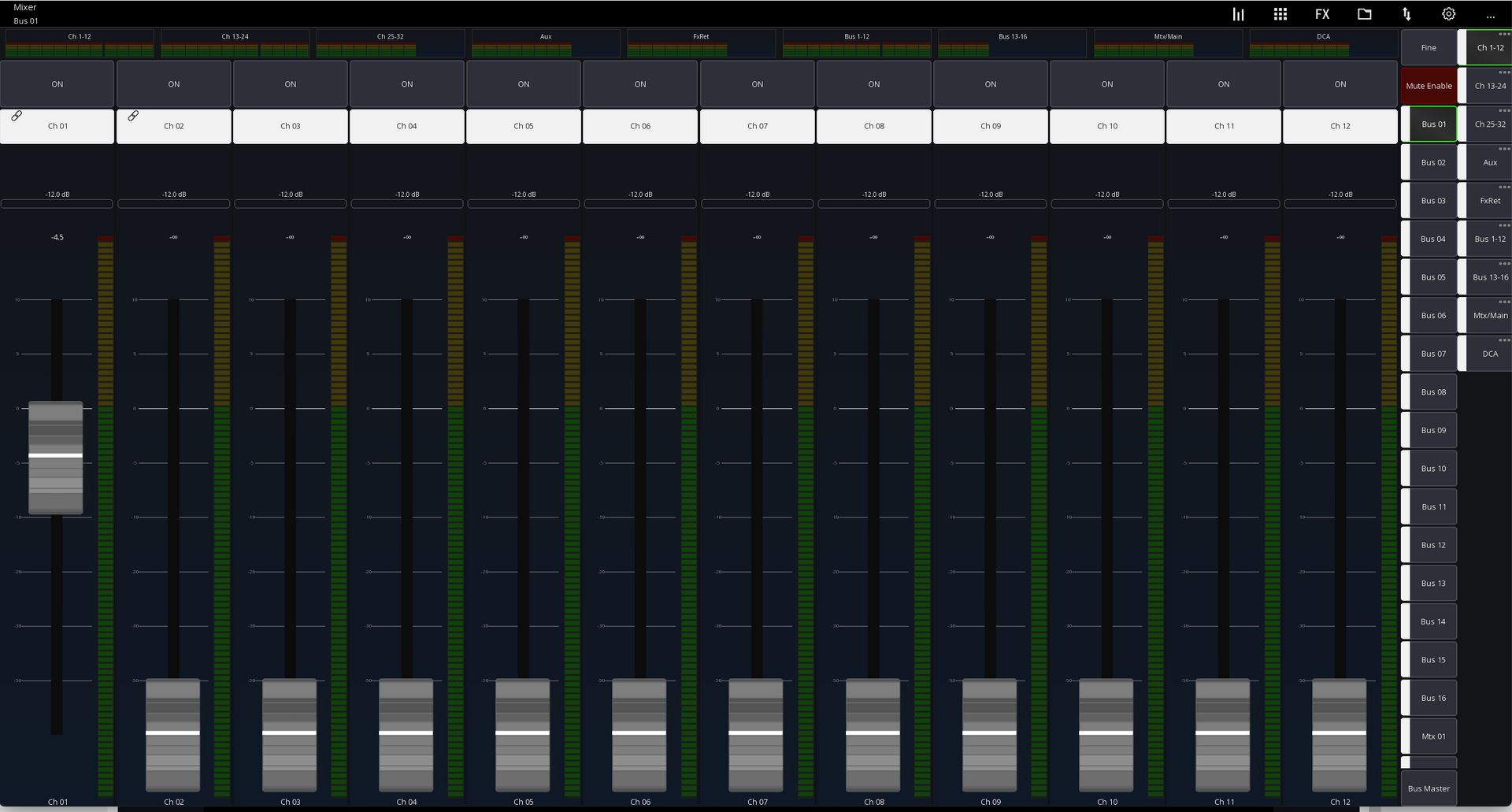The image size is (1512, 812).
Task: Toggle the ON button above Ch 06
Action: (x=640, y=84)
